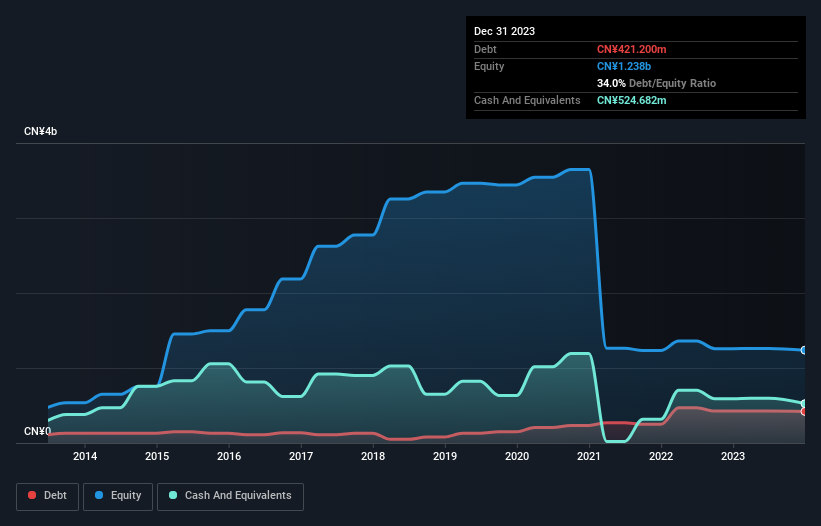
Task: Click the 34.0% Debt/Equity Ratio text
Action: (x=656, y=83)
